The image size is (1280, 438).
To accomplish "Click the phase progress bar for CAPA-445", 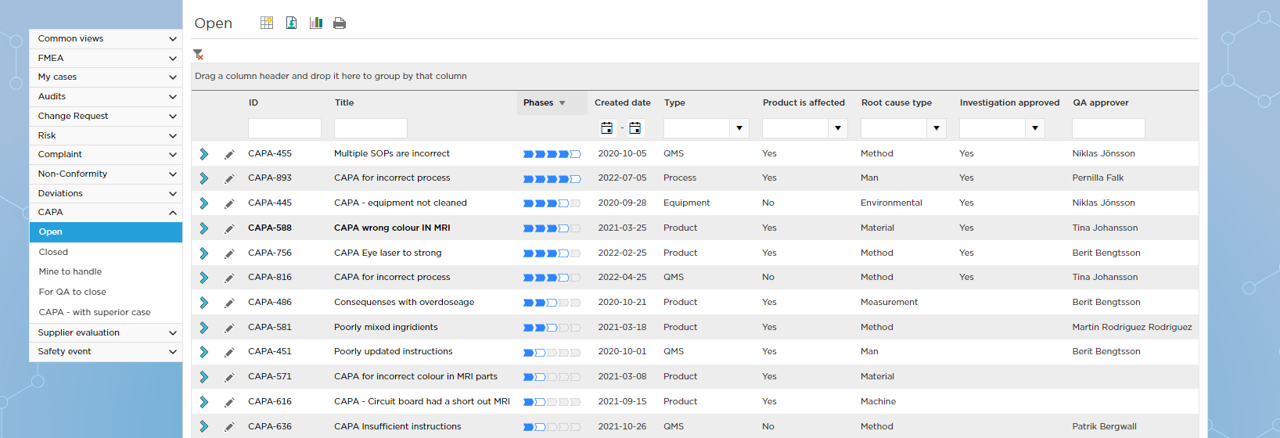I will coord(552,203).
